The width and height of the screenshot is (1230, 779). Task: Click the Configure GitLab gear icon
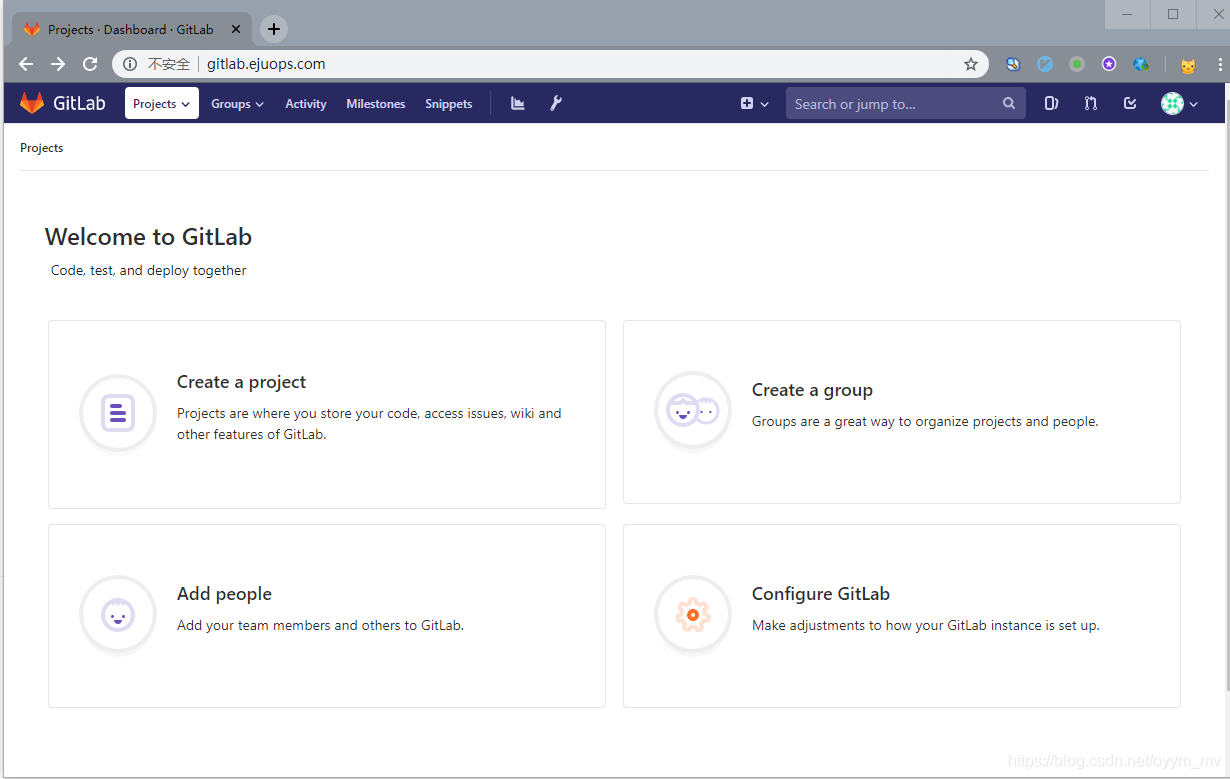pos(693,615)
